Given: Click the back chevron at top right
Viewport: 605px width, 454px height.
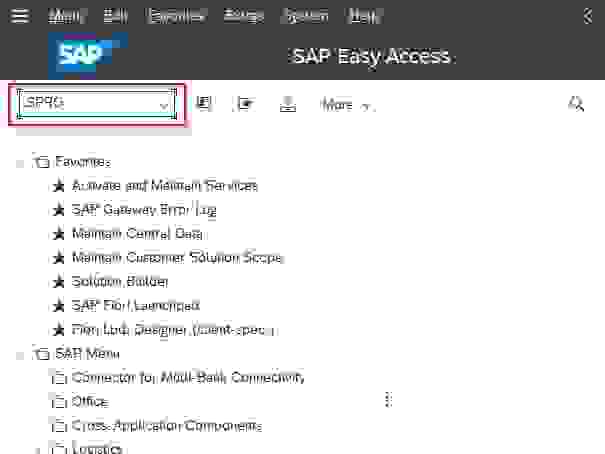Looking at the screenshot, I should (x=587, y=16).
